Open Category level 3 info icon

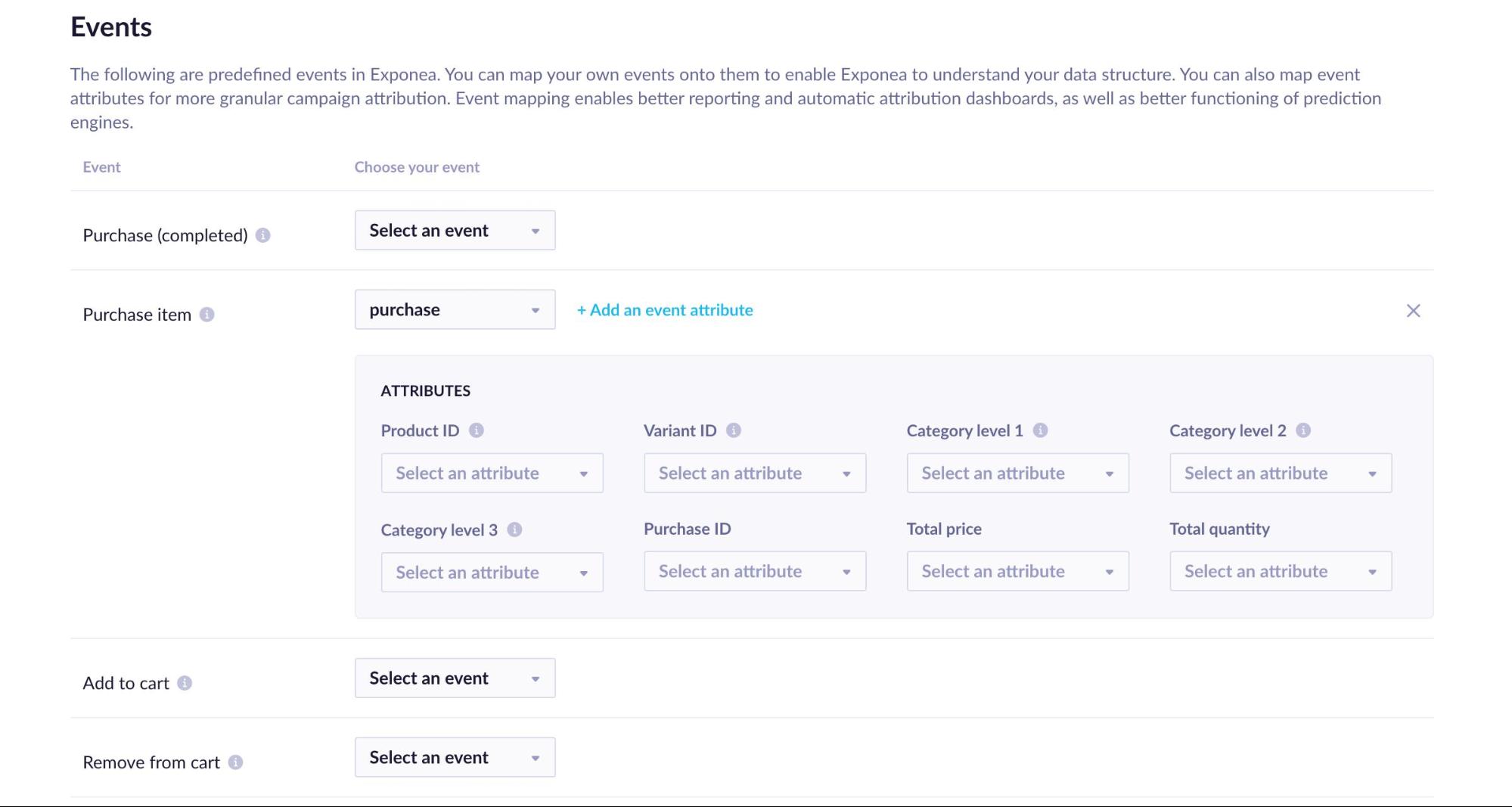click(514, 529)
